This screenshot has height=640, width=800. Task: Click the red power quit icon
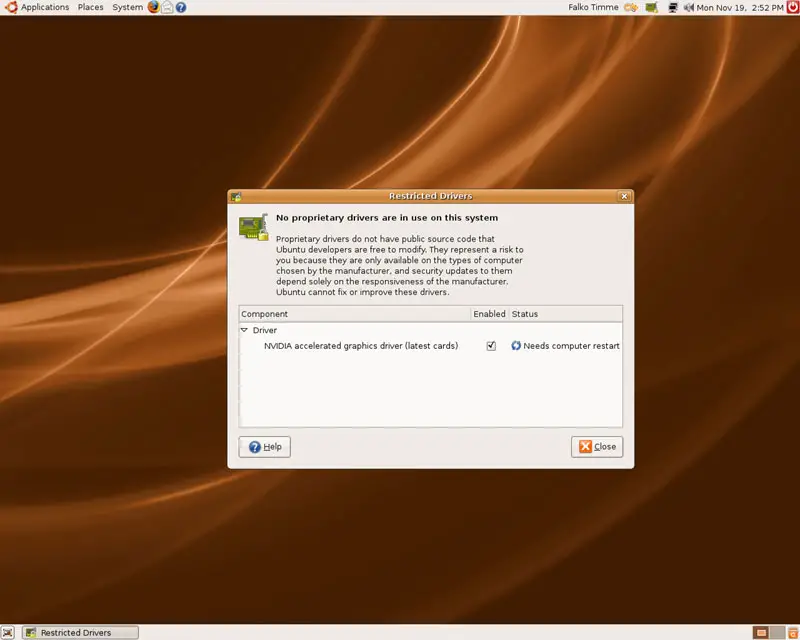(x=791, y=7)
